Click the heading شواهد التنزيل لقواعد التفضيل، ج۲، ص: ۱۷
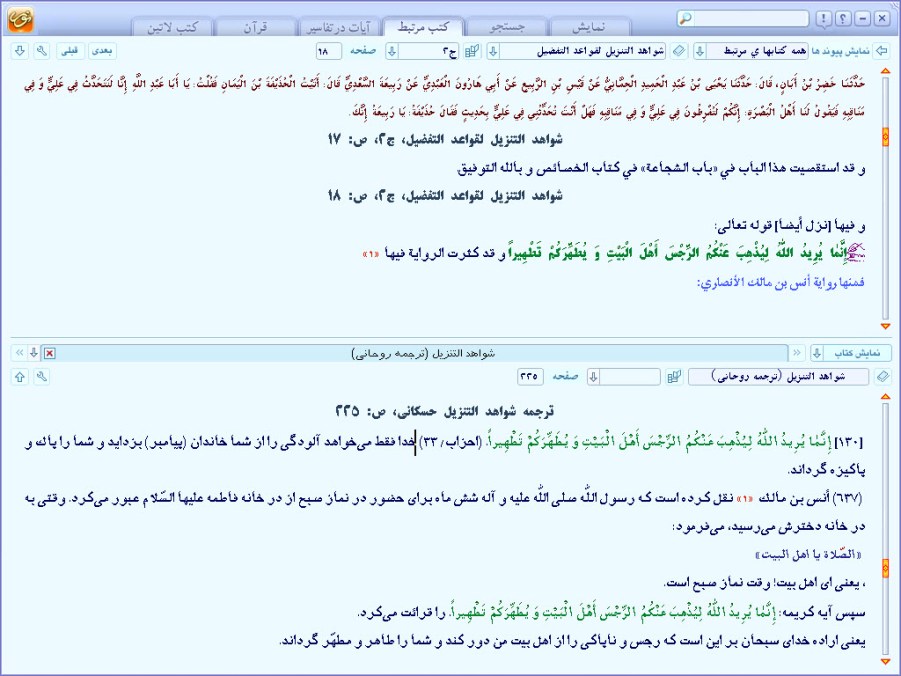 point(445,139)
